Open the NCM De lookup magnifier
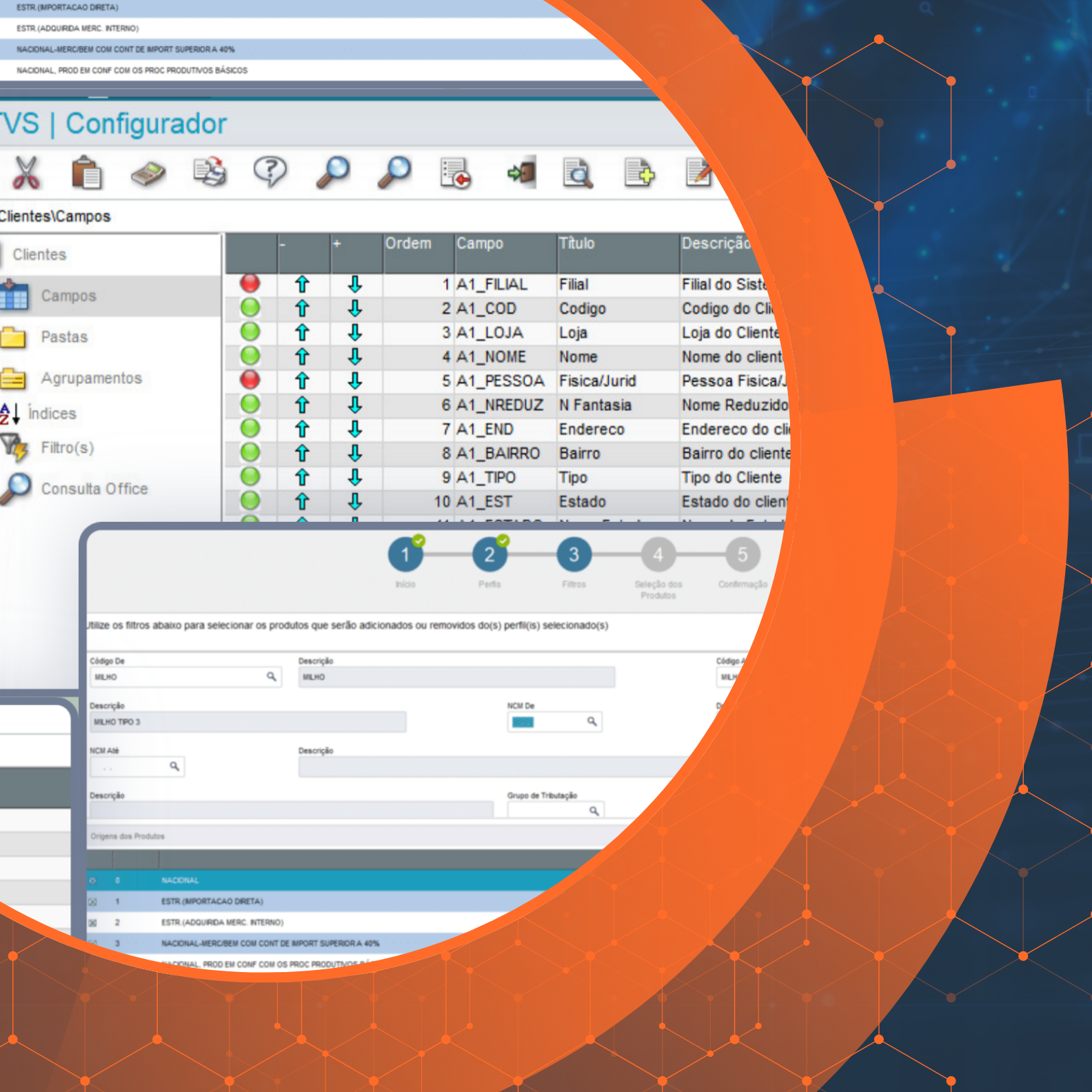1092x1092 pixels. [x=591, y=722]
